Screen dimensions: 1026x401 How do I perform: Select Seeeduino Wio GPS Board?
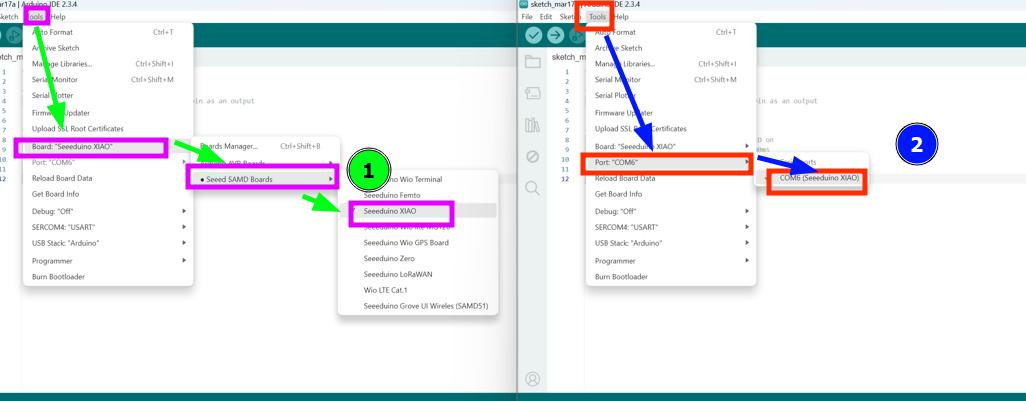click(x=418, y=243)
